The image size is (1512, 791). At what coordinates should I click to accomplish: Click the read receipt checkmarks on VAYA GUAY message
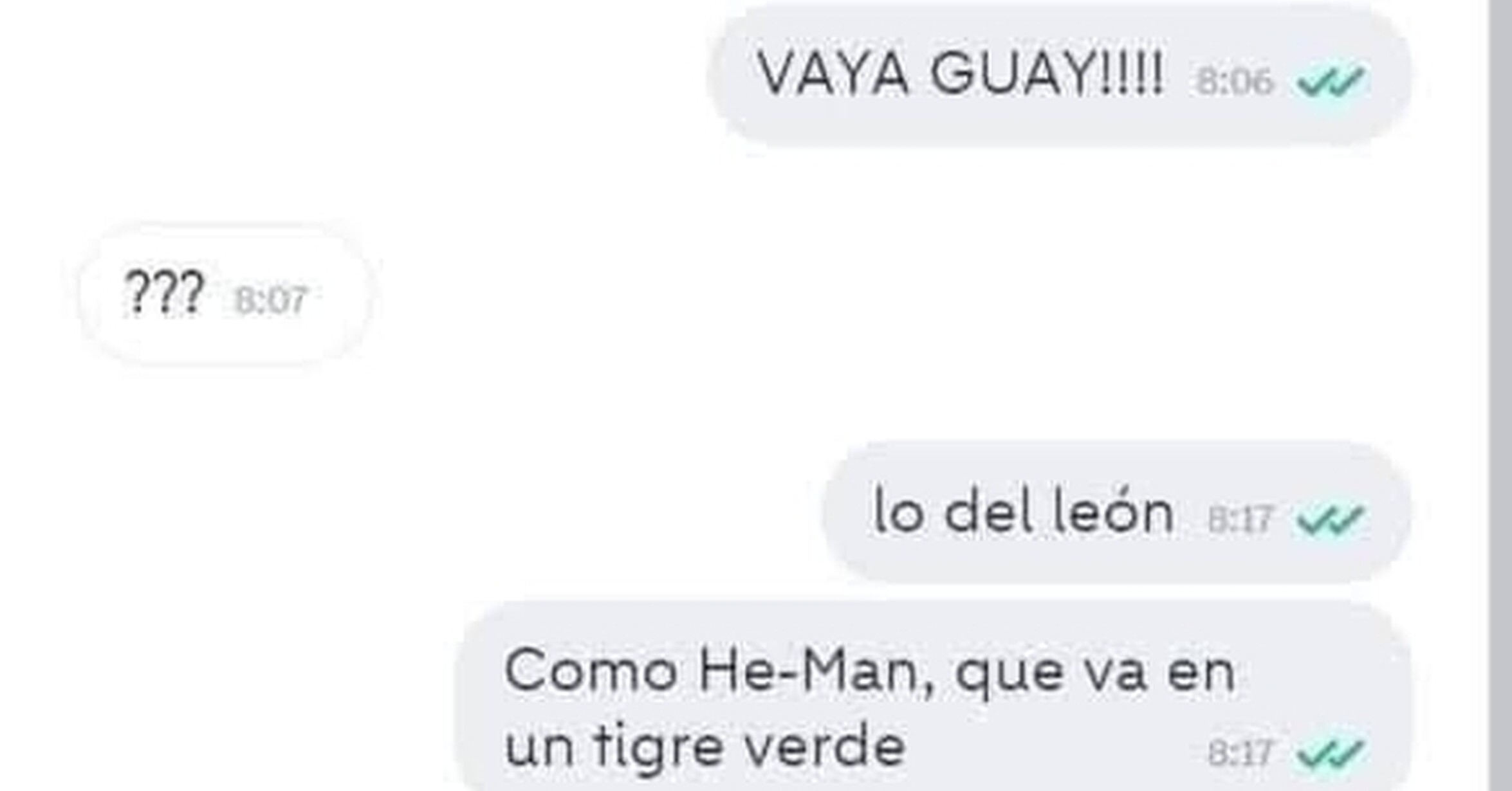click(1331, 82)
